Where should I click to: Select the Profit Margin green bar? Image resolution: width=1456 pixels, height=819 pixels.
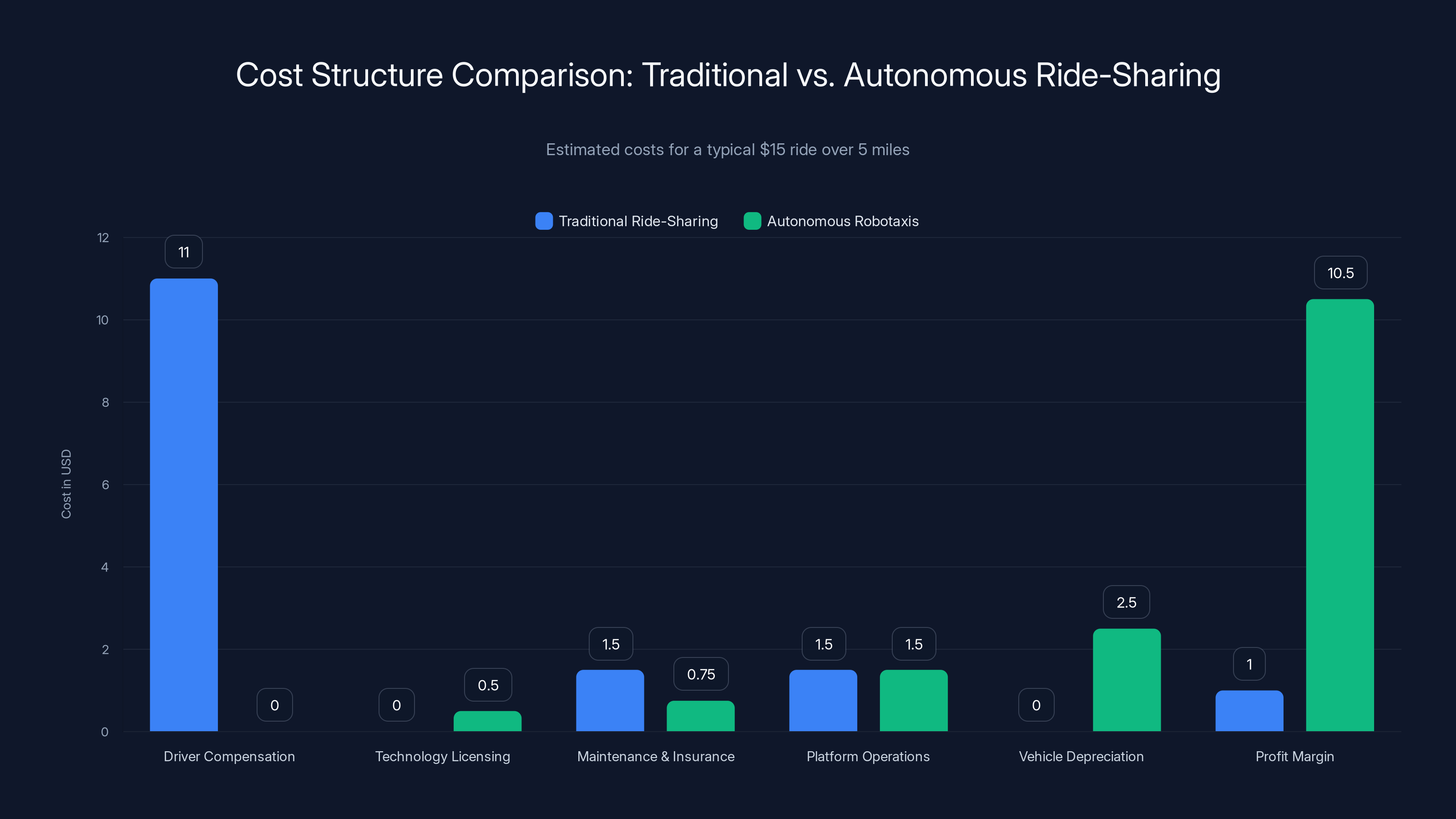1340,514
